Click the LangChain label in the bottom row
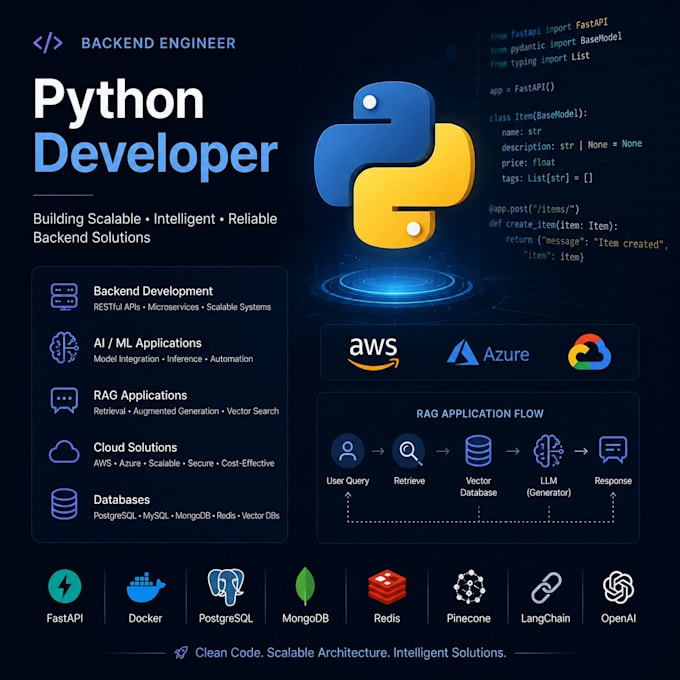Viewport: 680px width, 680px height. pyautogui.click(x=546, y=618)
